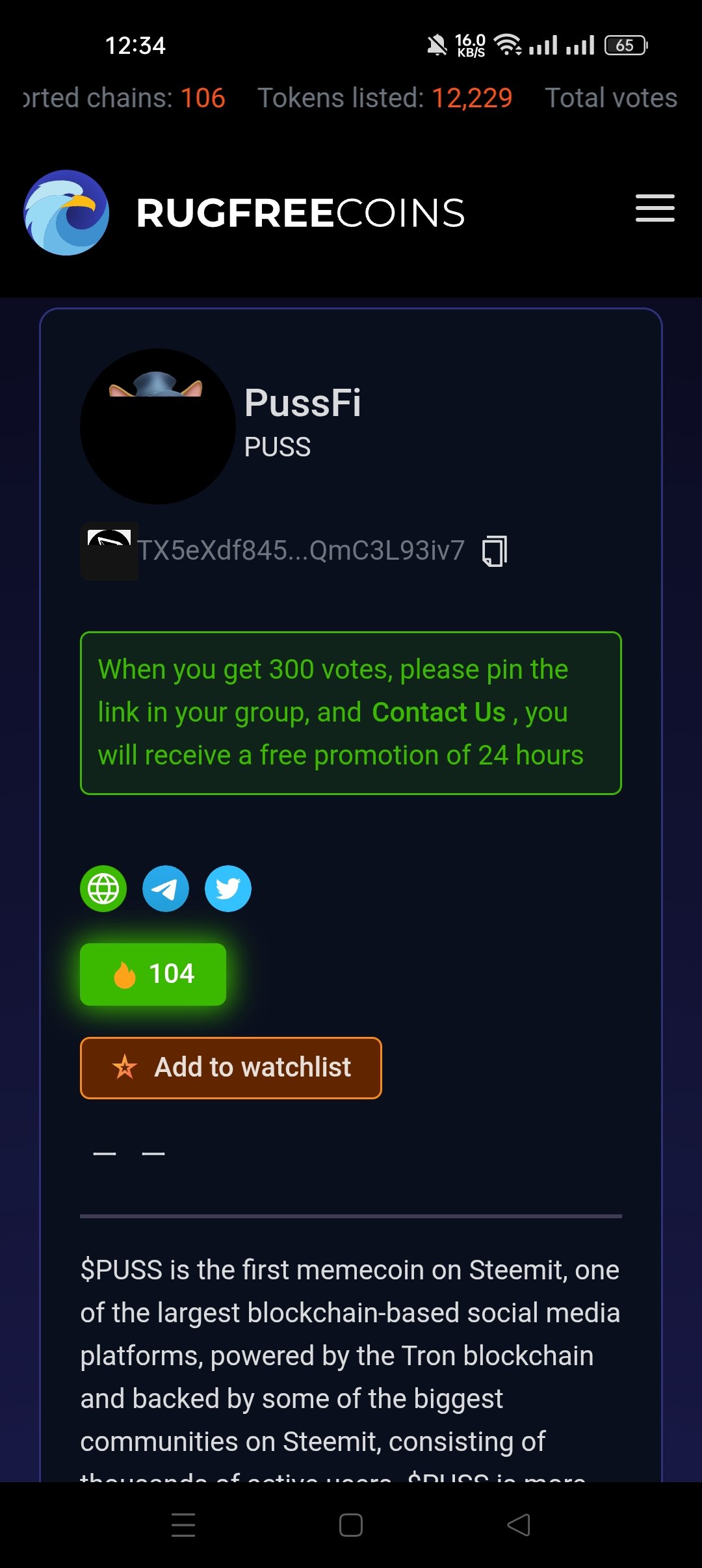Tap the Android home navigation button
This screenshot has width=702, height=1568.
[351, 1524]
